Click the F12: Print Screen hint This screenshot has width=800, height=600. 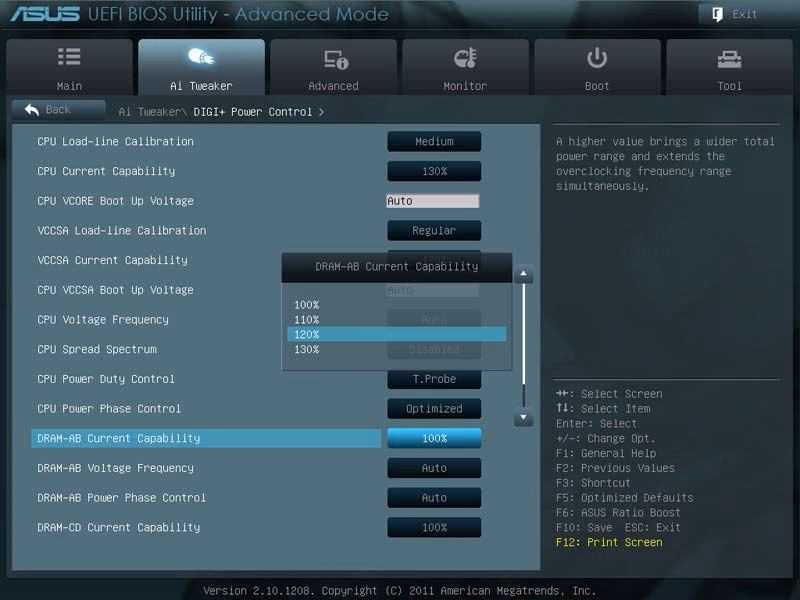(609, 542)
